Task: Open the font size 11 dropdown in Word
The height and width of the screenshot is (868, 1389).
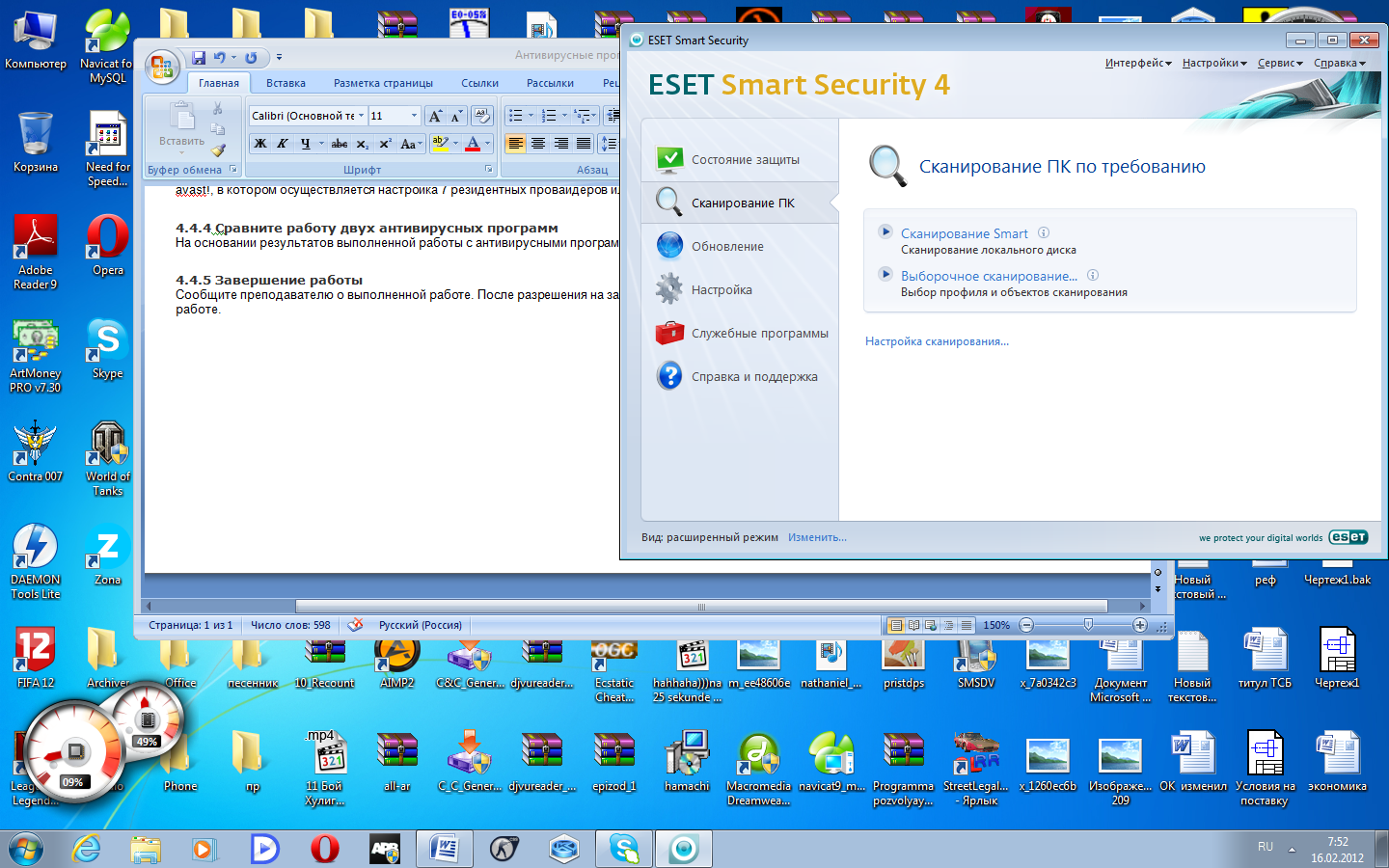Action: tap(414, 116)
